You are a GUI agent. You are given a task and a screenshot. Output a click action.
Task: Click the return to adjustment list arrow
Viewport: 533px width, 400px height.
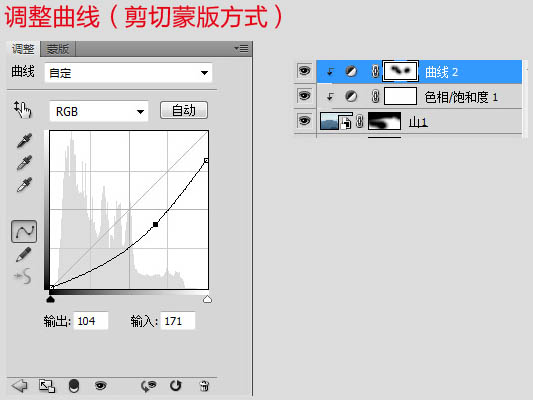(19, 386)
